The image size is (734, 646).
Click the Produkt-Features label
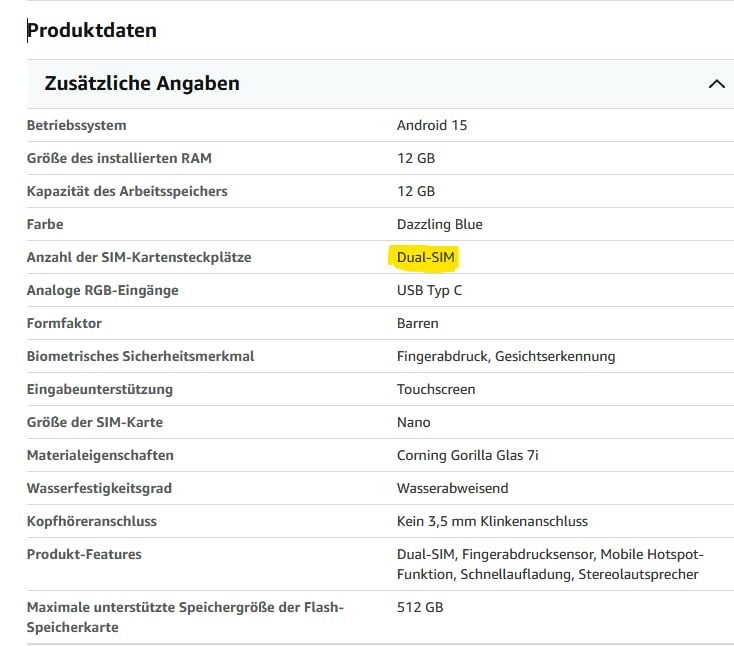(84, 554)
